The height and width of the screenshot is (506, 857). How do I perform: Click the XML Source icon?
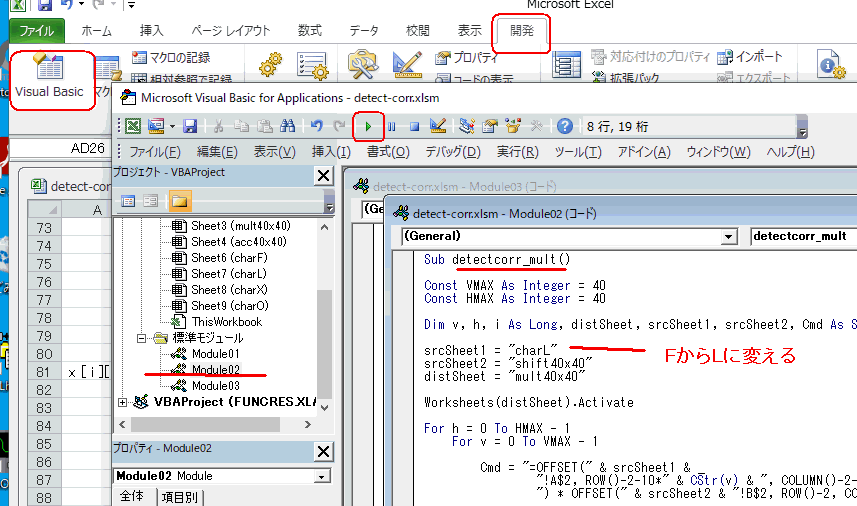pos(567,64)
